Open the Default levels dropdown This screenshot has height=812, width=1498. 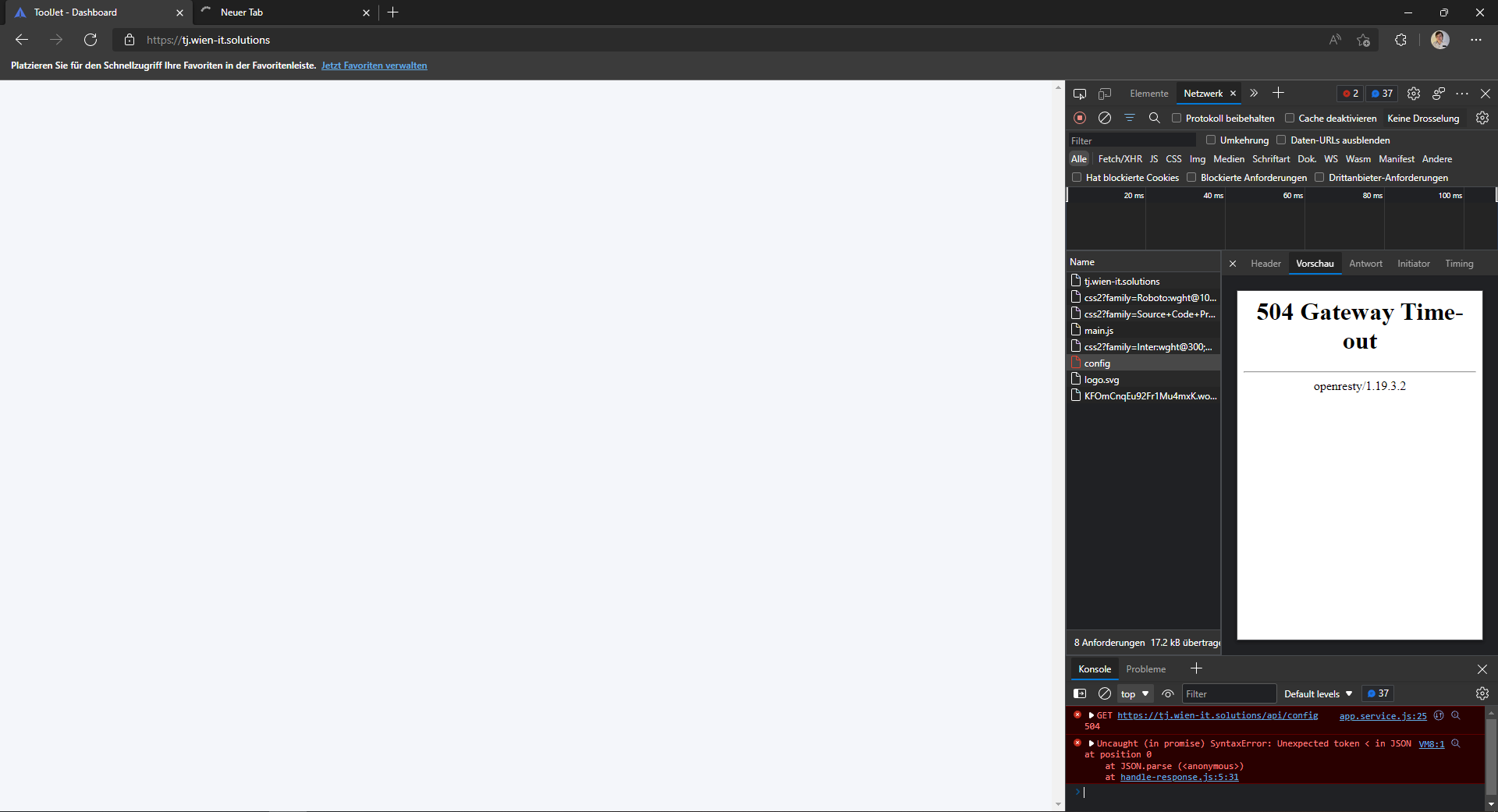coord(1316,693)
